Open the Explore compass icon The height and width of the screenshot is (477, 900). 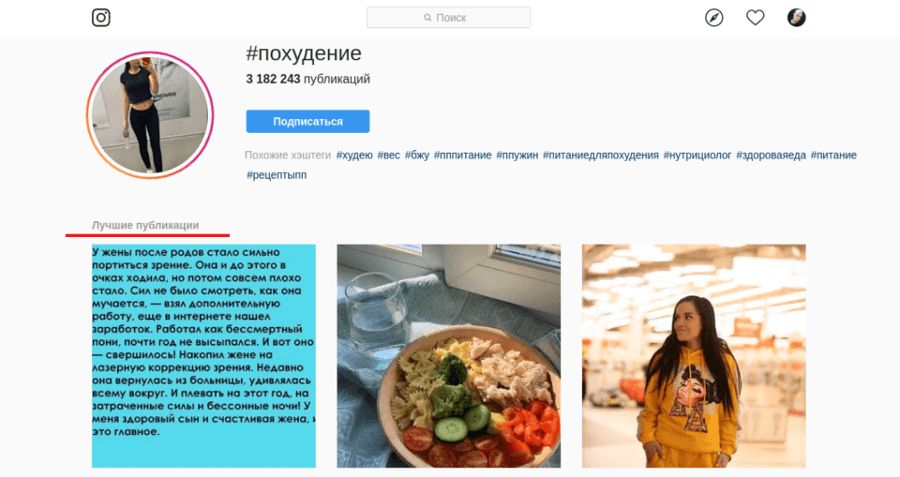pos(714,18)
